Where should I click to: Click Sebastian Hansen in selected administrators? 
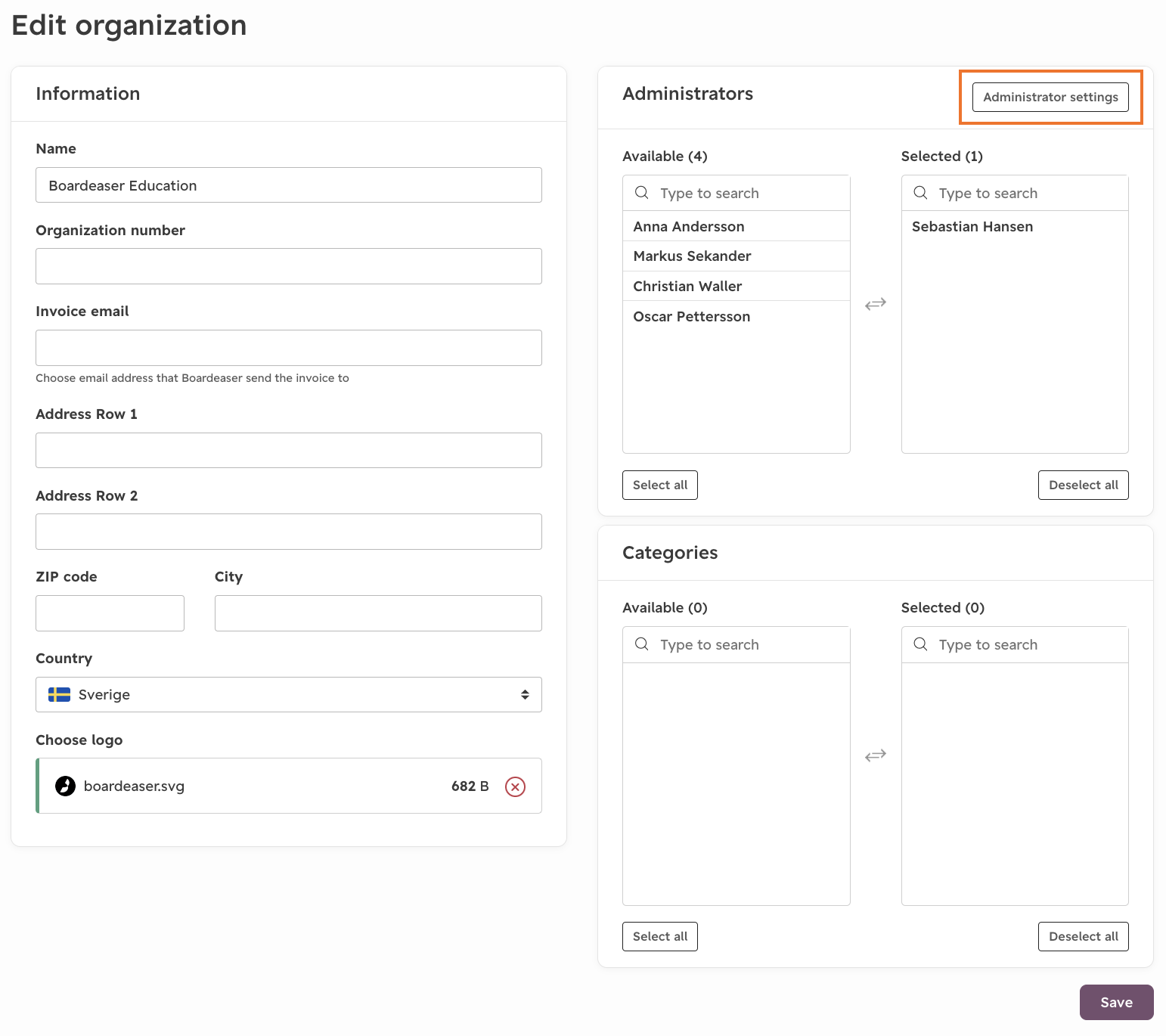pos(1015,226)
